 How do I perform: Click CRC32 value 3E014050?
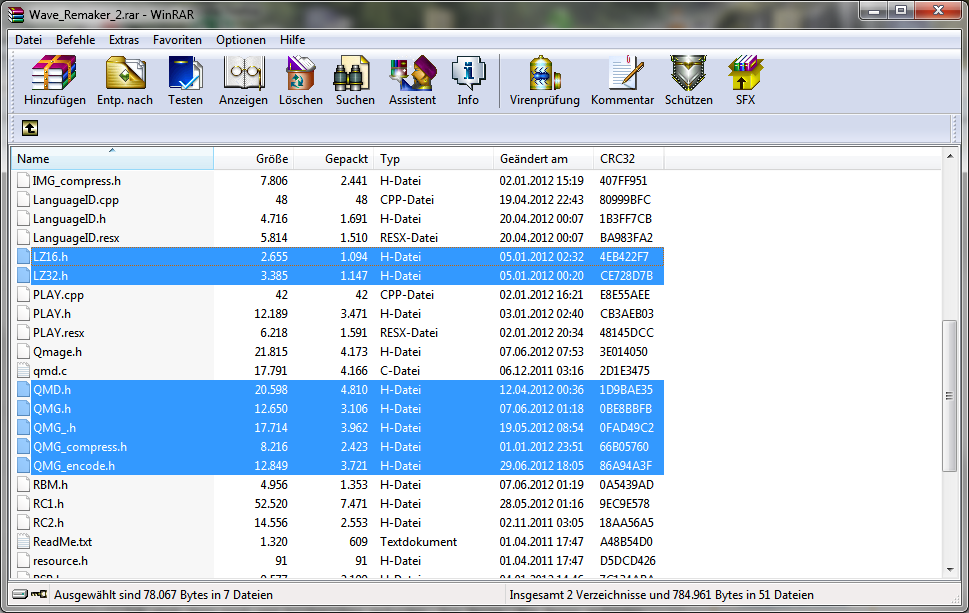624,352
